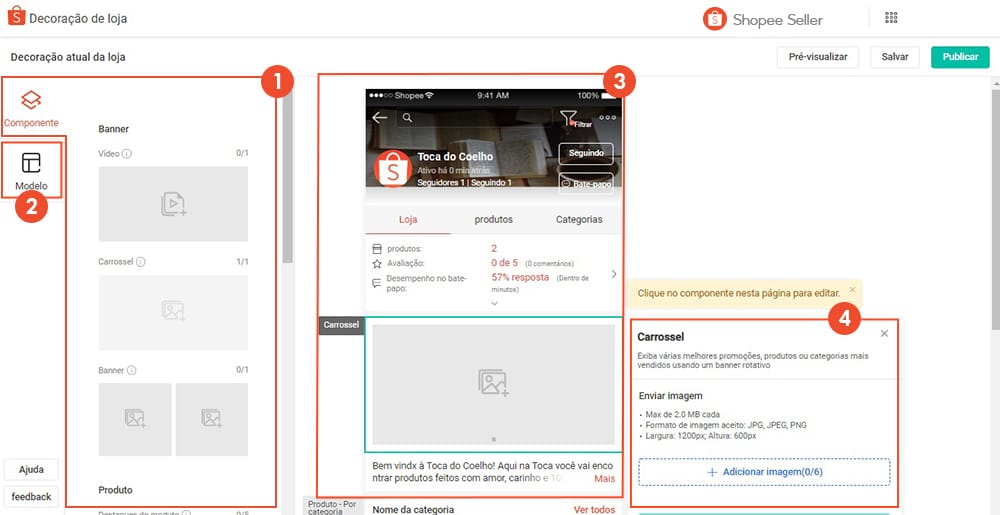Expand store description with Mais
1000x515 pixels.
click(605, 478)
